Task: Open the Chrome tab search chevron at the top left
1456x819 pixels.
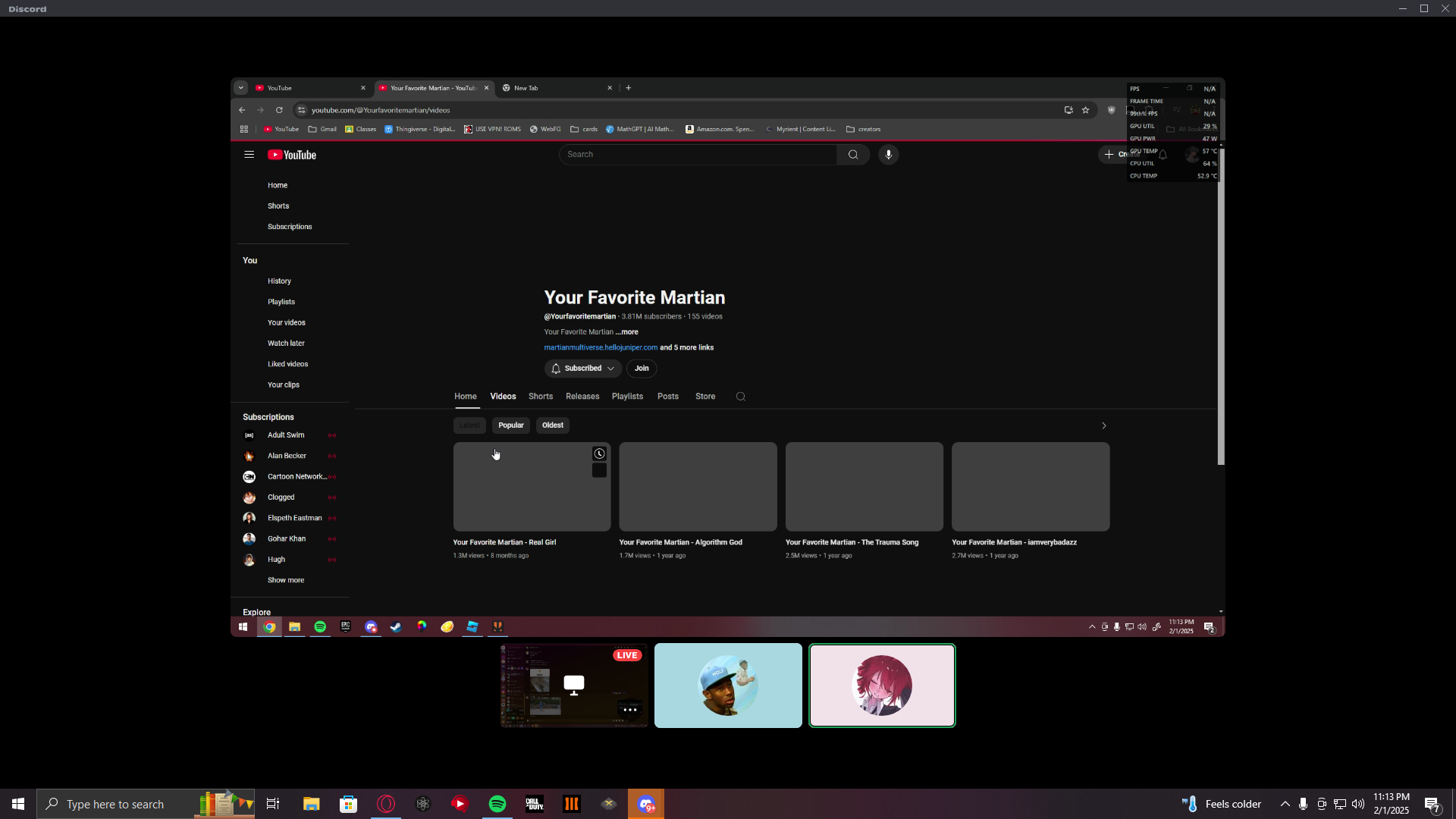Action: click(240, 88)
